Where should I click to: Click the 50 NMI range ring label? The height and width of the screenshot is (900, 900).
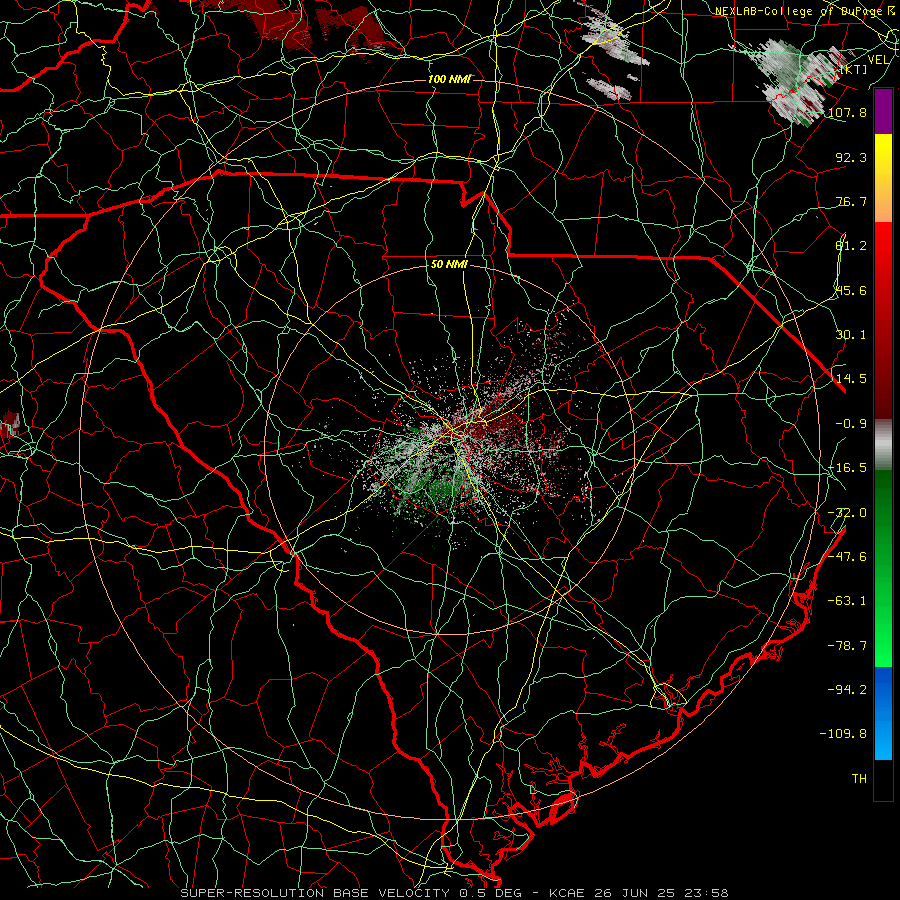449,265
